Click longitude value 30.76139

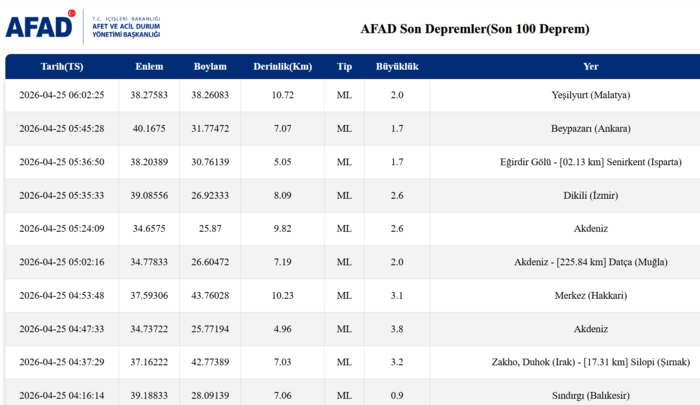point(210,162)
